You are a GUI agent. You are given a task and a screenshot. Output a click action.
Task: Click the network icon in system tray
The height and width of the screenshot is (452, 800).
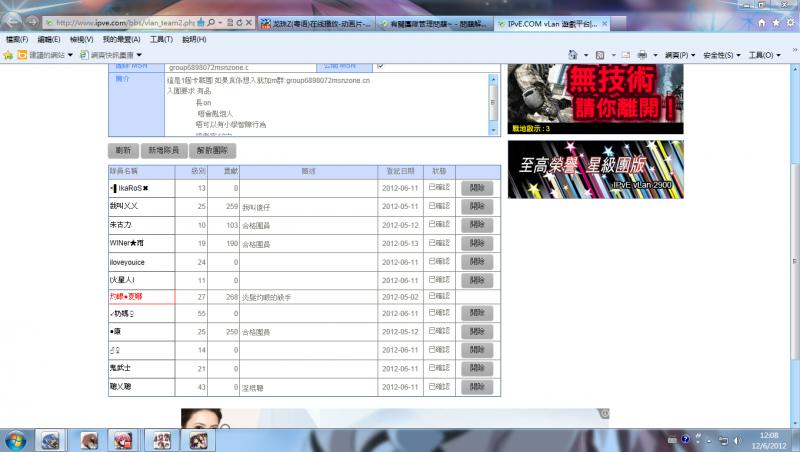[723, 440]
